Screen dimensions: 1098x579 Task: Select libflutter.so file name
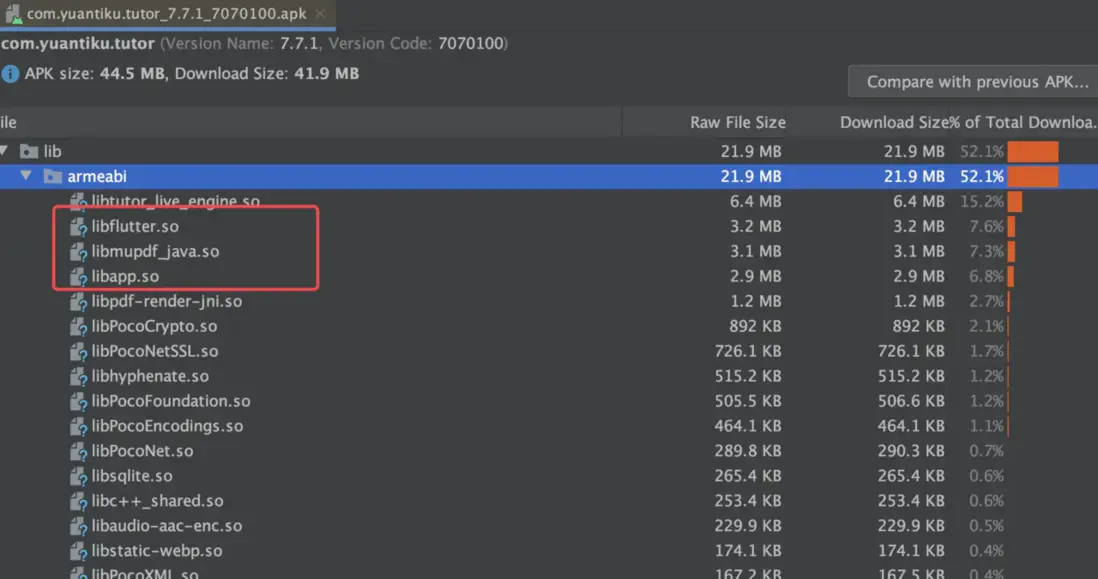[x=135, y=226]
